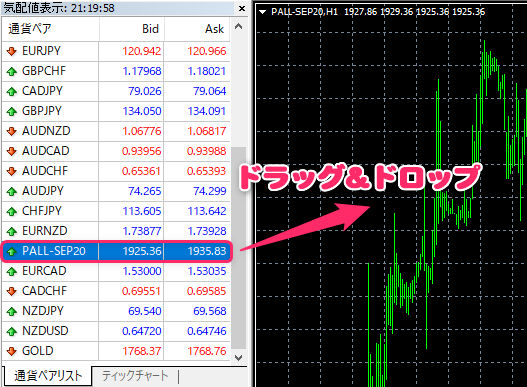Select the AUDJPY row in the symbol list
This screenshot has width=527, height=387.
[x=116, y=191]
